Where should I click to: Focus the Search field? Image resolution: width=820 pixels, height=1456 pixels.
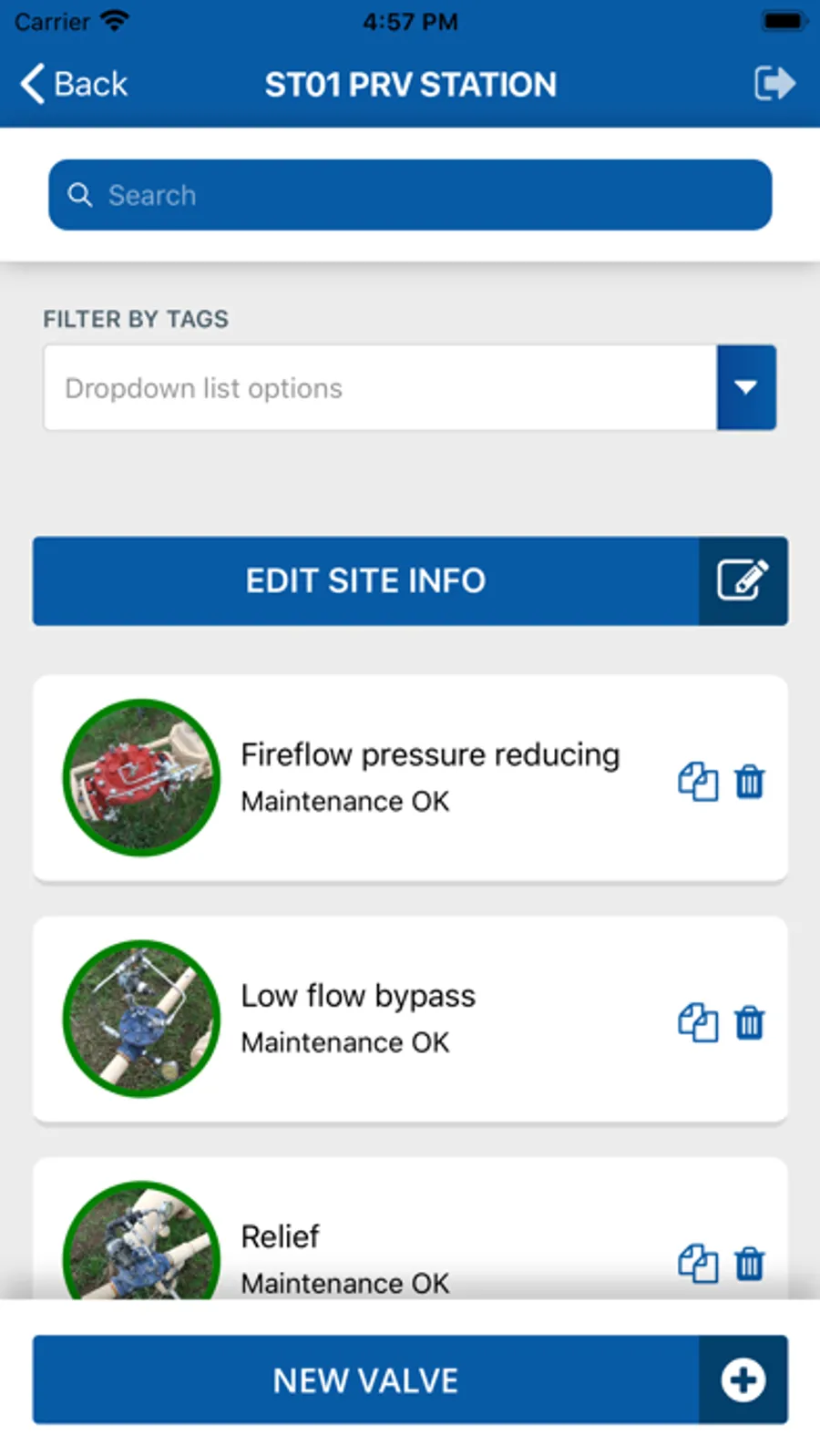[410, 195]
